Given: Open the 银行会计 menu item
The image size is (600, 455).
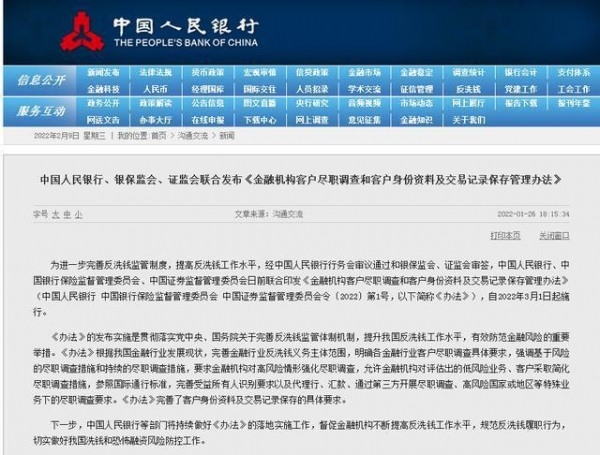Looking at the screenshot, I should (x=521, y=73).
